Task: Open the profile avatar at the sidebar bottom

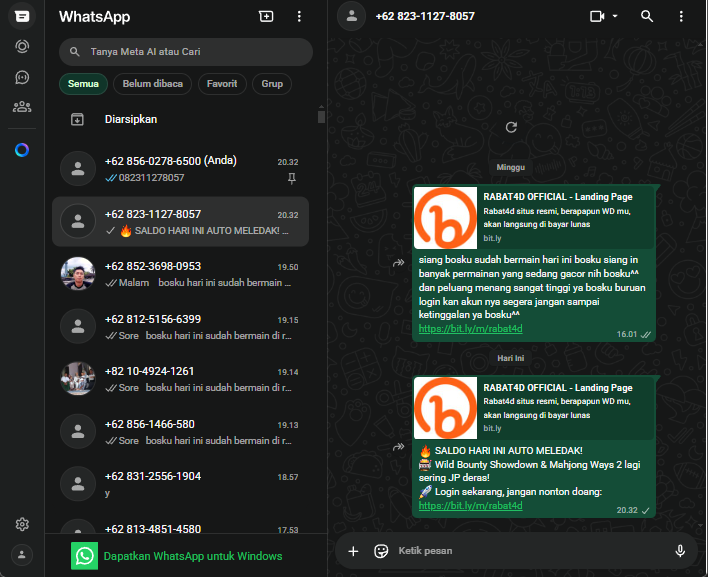Action: pyautogui.click(x=22, y=555)
